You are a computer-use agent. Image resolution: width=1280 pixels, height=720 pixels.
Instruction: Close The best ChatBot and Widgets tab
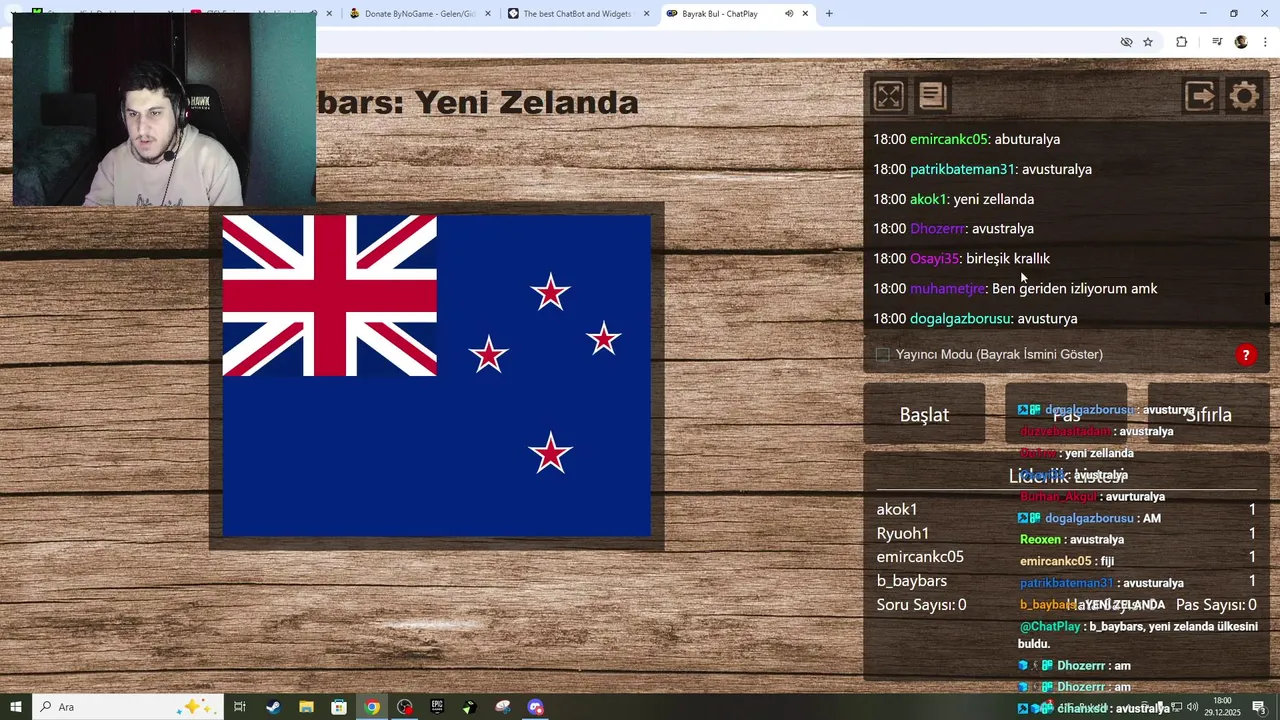(647, 14)
